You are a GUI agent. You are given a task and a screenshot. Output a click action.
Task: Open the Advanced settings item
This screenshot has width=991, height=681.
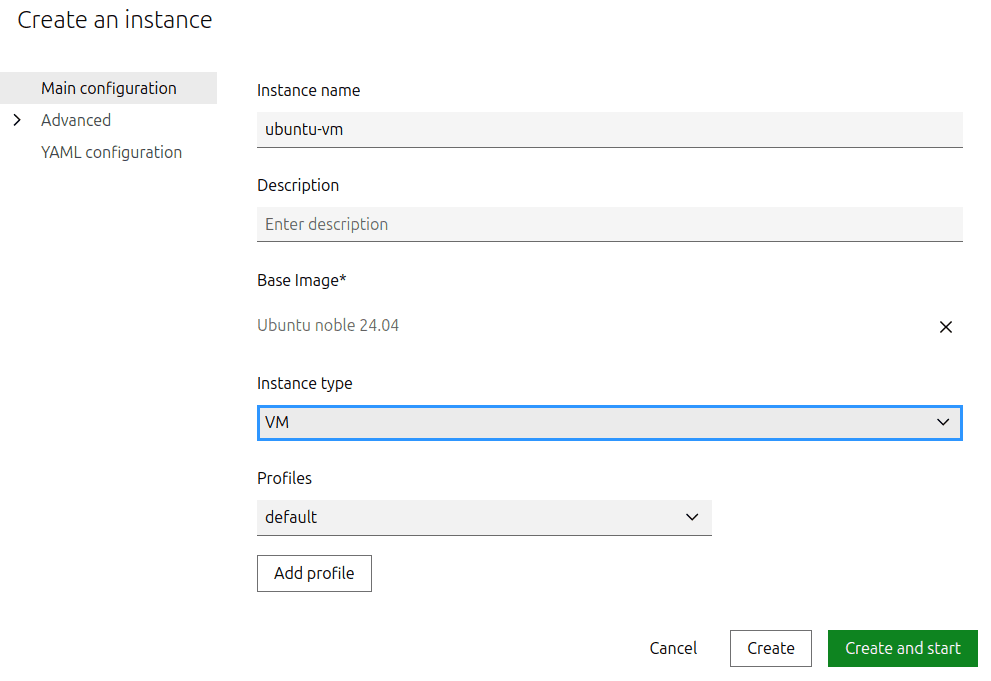coord(76,120)
